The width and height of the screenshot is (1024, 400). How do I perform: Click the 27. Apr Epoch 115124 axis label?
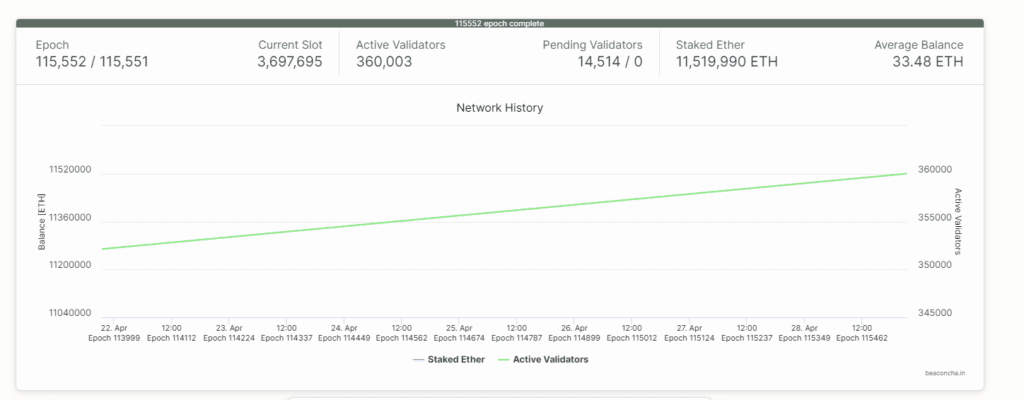point(690,333)
